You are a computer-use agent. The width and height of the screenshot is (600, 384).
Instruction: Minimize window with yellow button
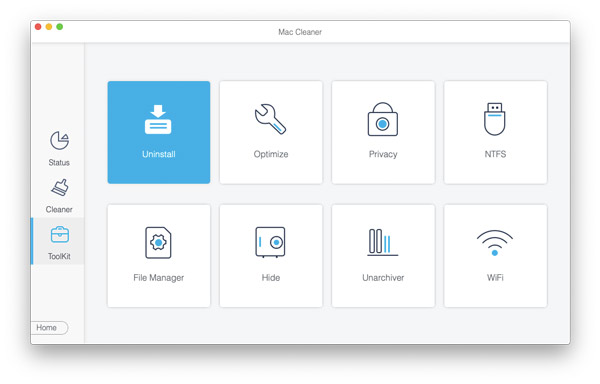click(49, 26)
